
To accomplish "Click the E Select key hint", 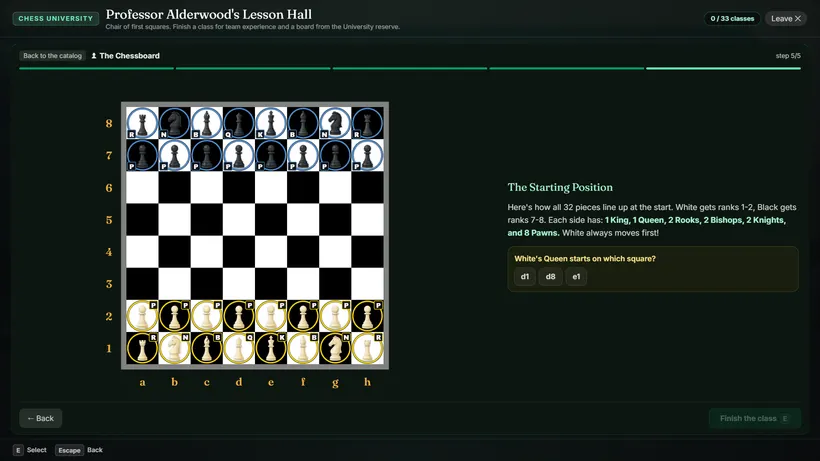I will pos(30,450).
